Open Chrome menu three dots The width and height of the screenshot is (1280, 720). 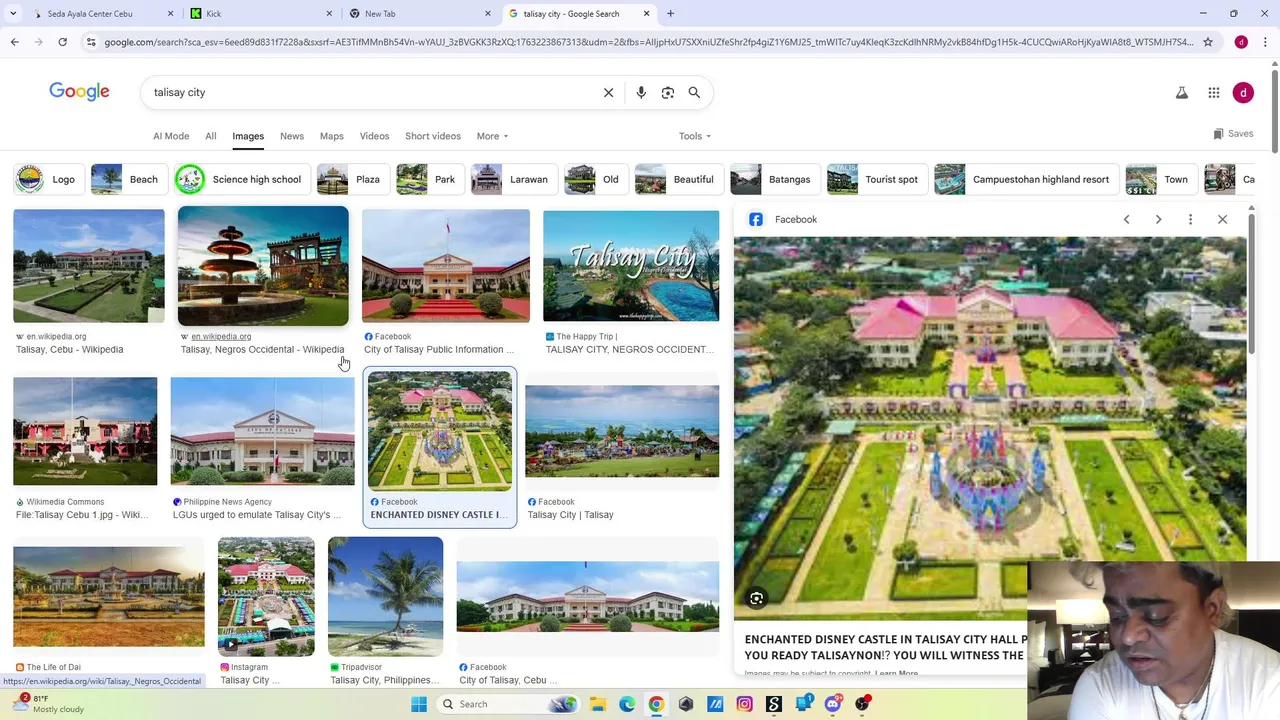(x=1265, y=42)
